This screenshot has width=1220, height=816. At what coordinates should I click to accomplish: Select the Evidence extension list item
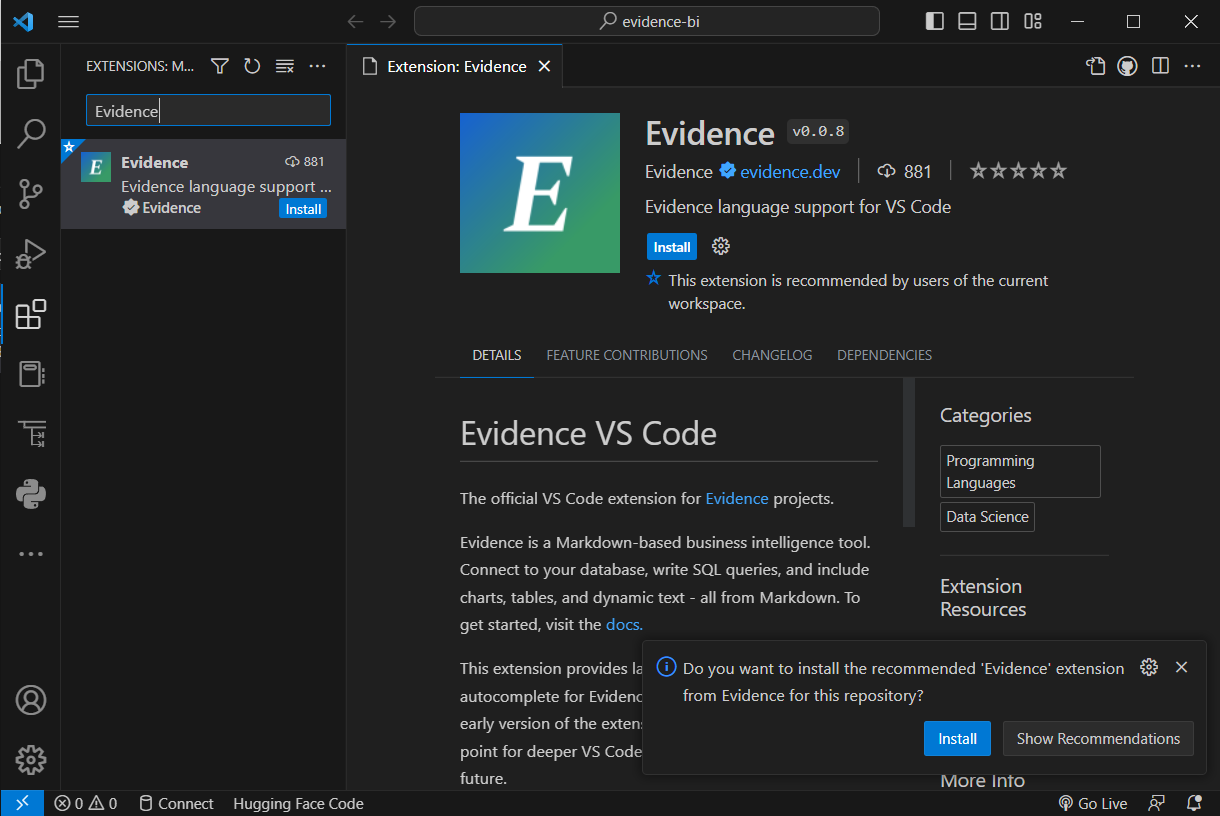coord(204,184)
